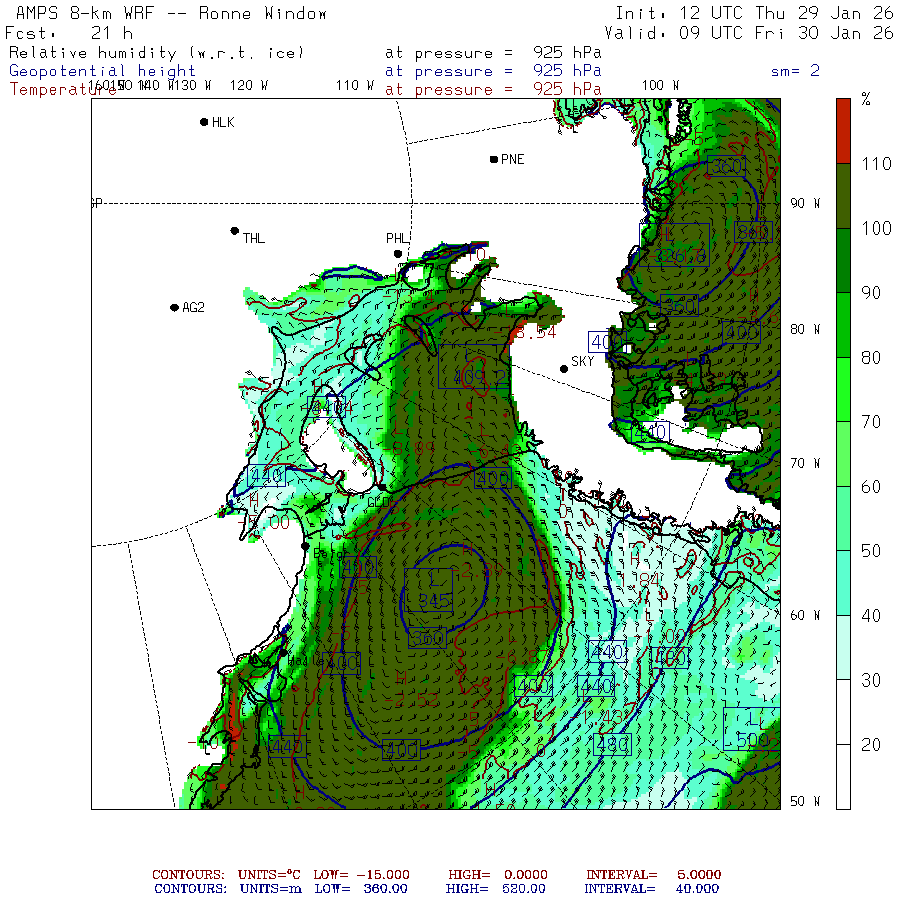
Task: Click the blue 'HIGH= 520.00' legend text
Action: click(496, 889)
